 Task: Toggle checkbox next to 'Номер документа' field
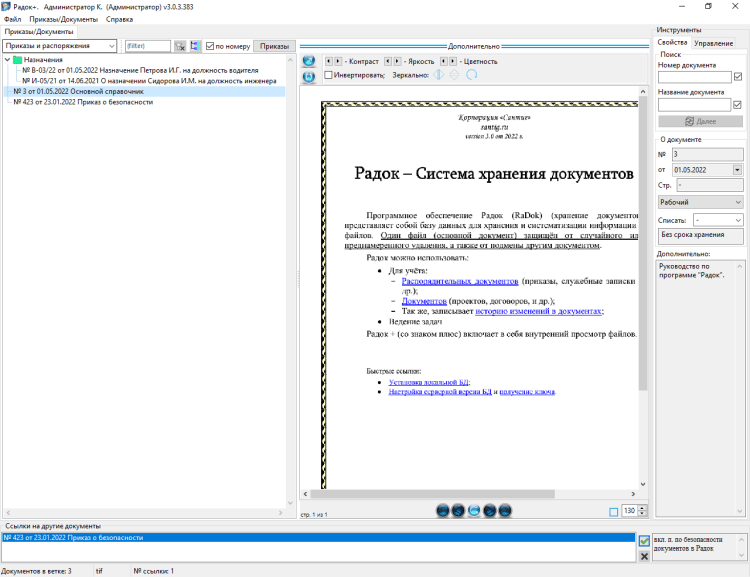pyautogui.click(x=738, y=77)
